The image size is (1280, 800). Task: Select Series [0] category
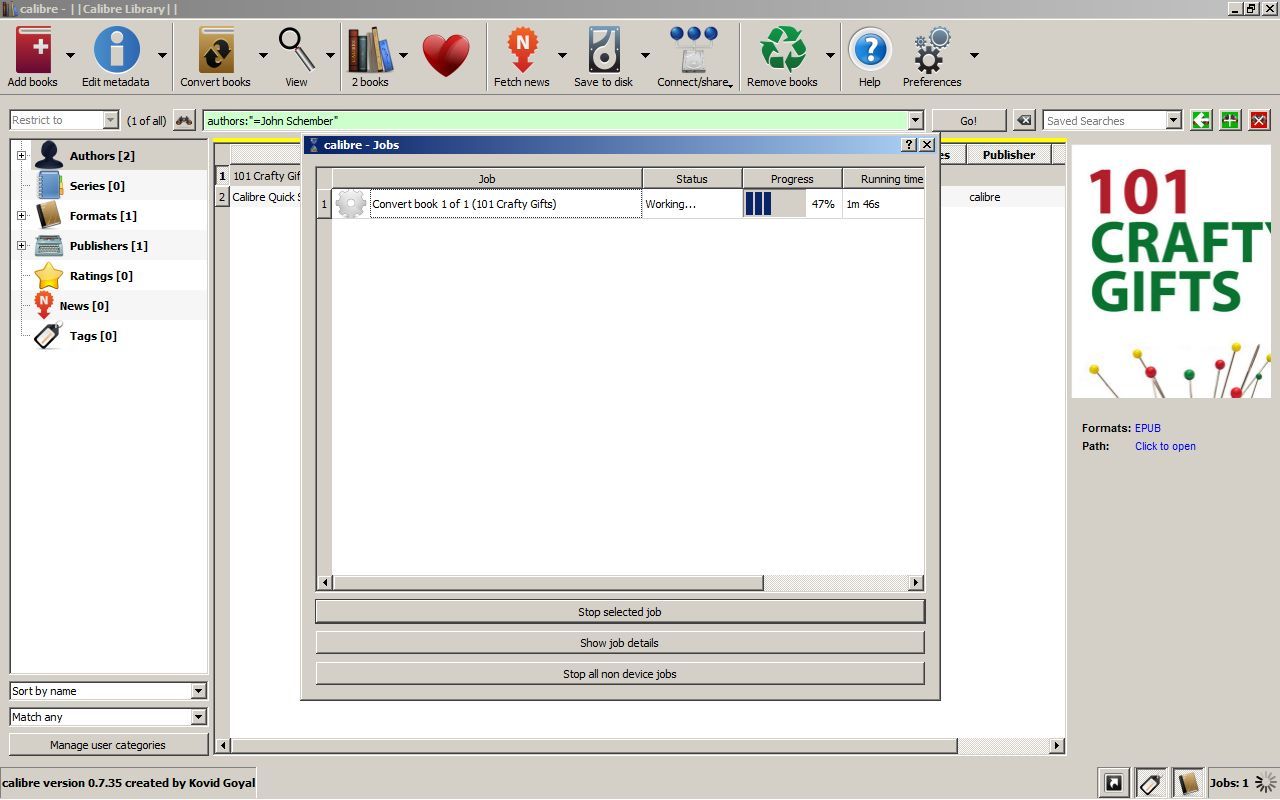click(97, 186)
